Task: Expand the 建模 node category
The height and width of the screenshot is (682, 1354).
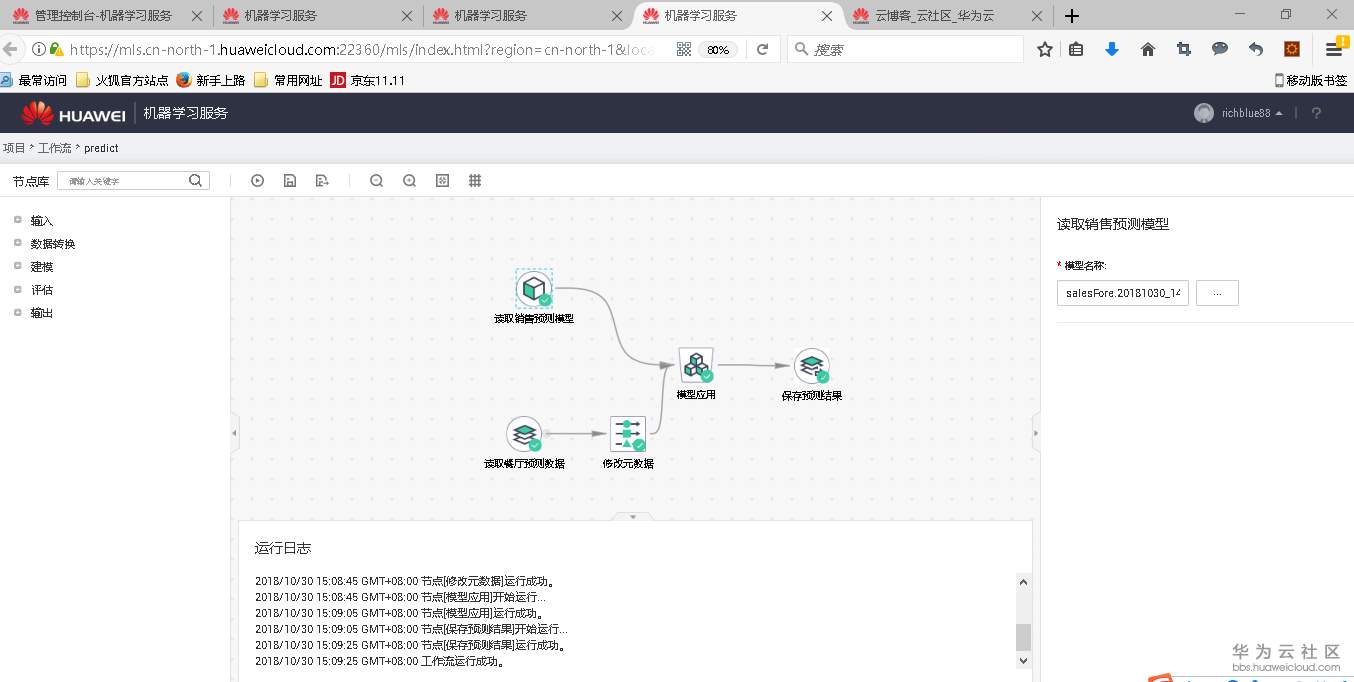Action: [17, 266]
